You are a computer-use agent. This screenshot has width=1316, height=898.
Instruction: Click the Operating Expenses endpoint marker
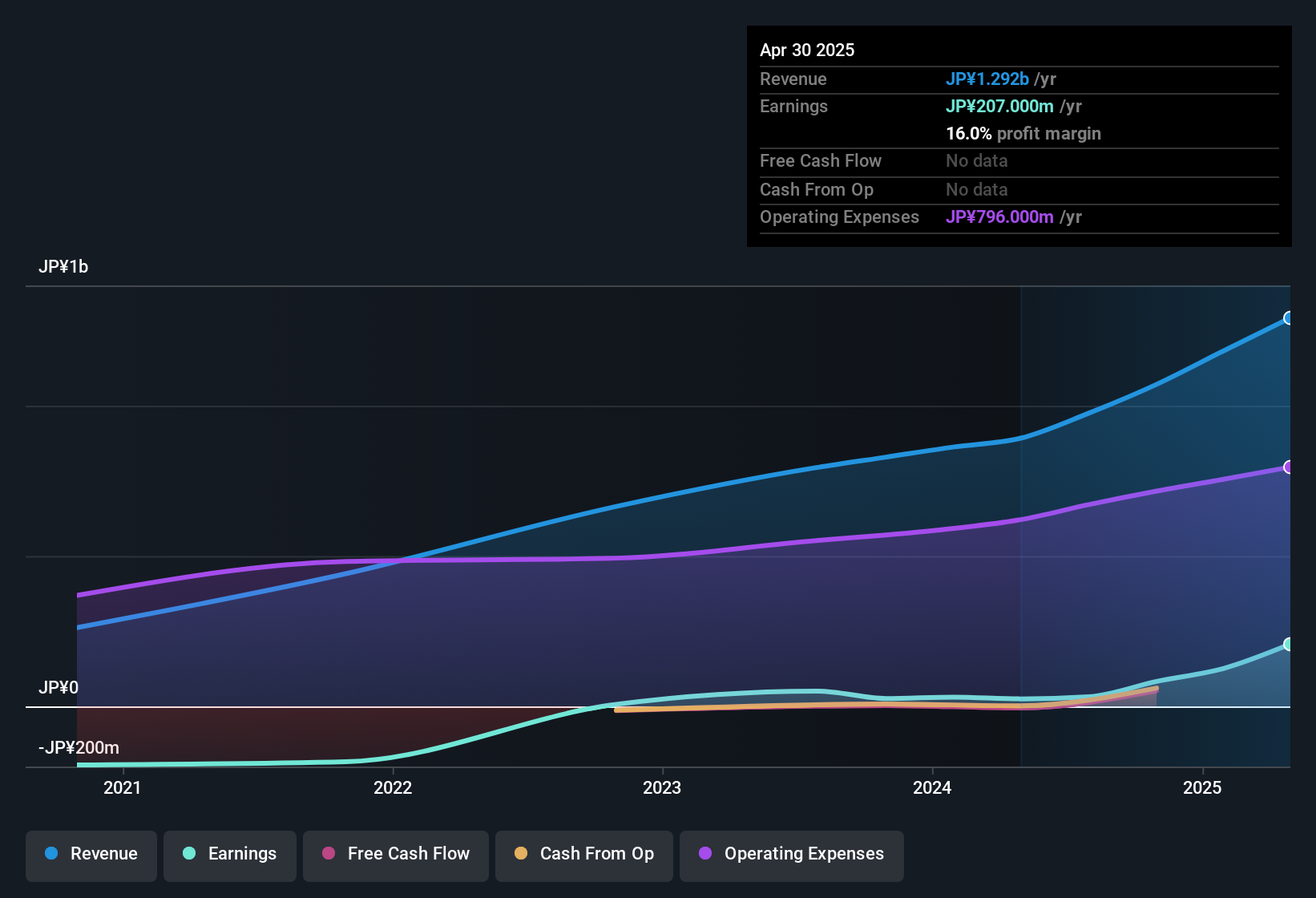tap(1288, 467)
